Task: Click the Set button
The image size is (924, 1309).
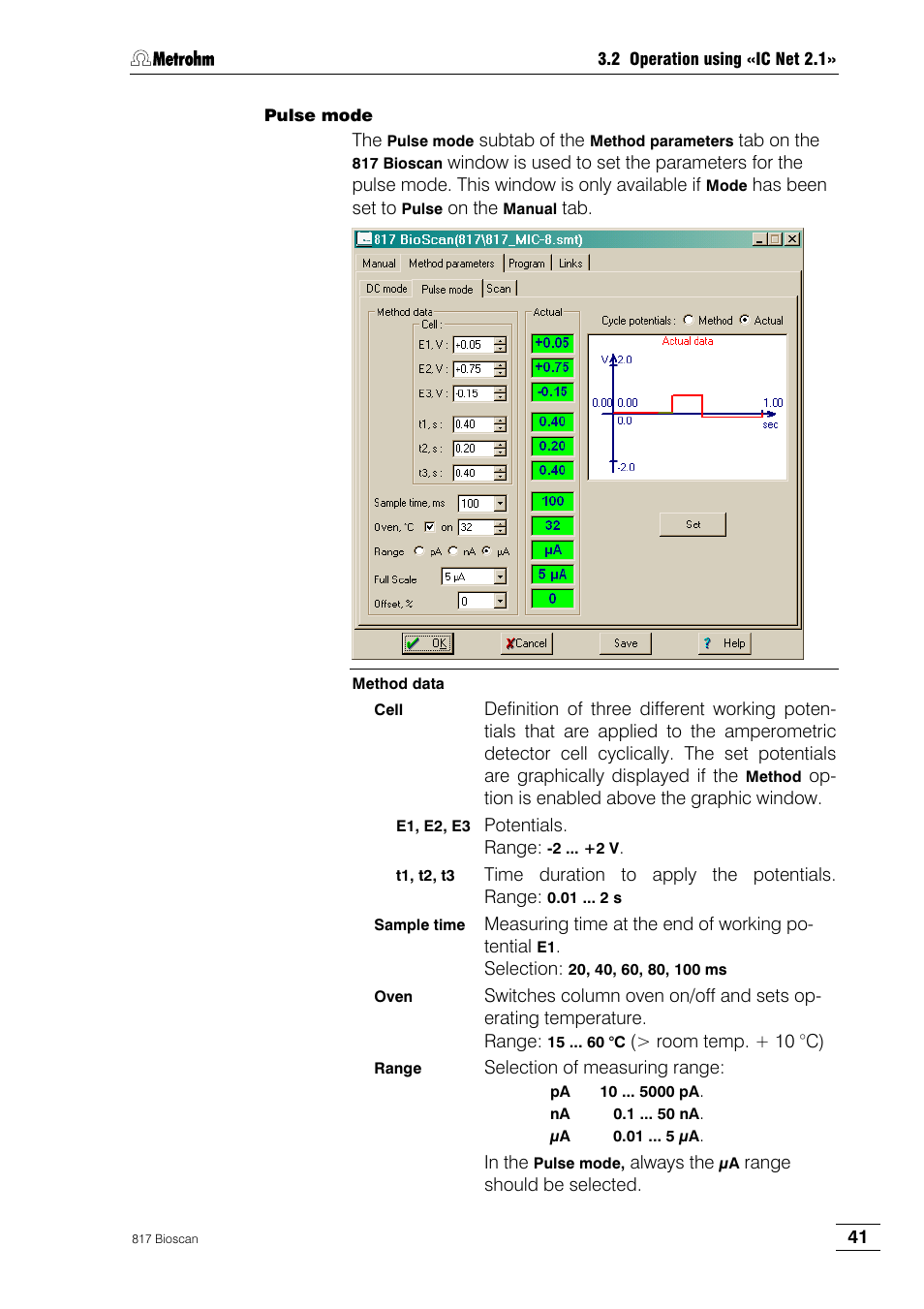Action: pyautogui.click(x=693, y=524)
